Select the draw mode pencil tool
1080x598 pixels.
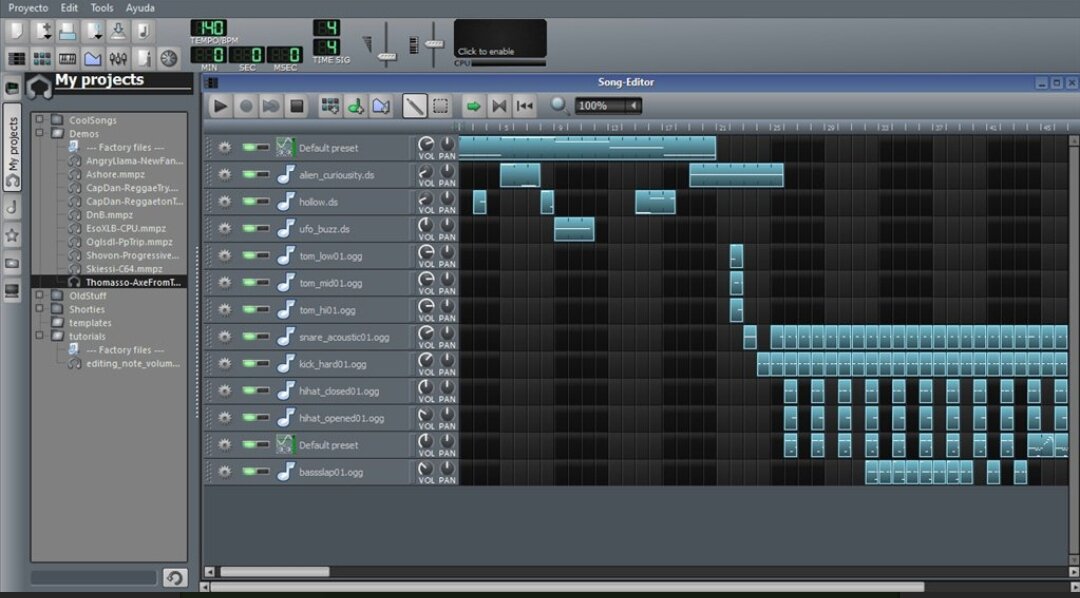pos(415,106)
